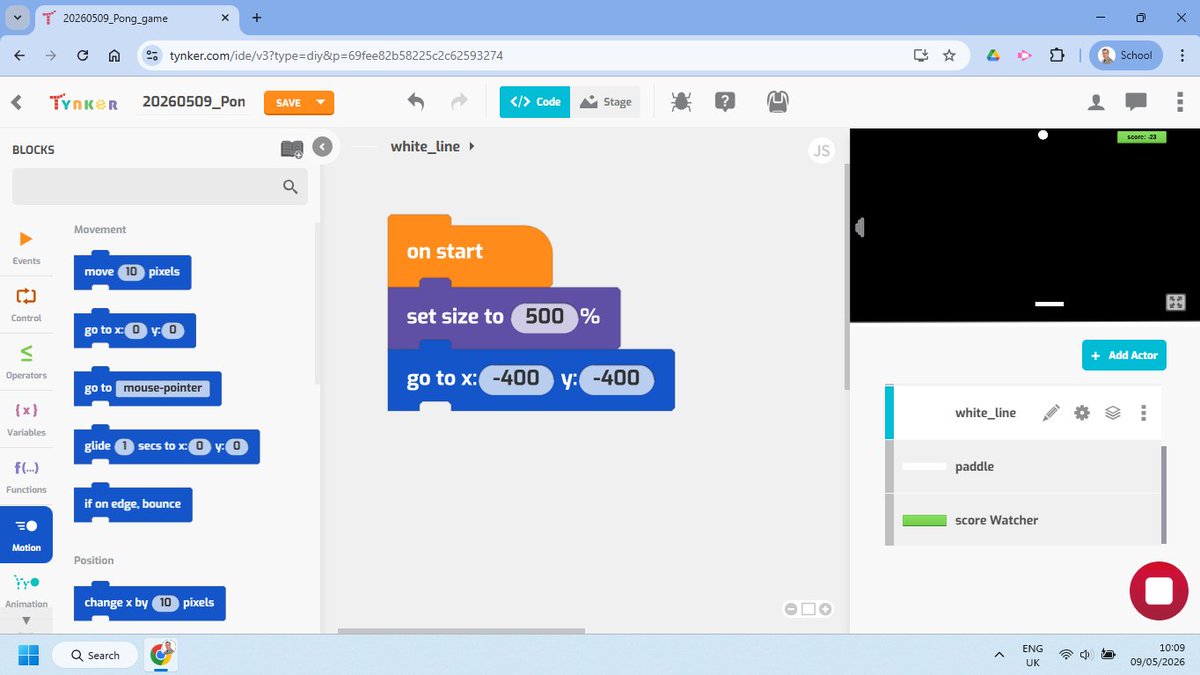The height and width of the screenshot is (675, 1200).
Task: Open the question mark help icon
Action: 726,101
